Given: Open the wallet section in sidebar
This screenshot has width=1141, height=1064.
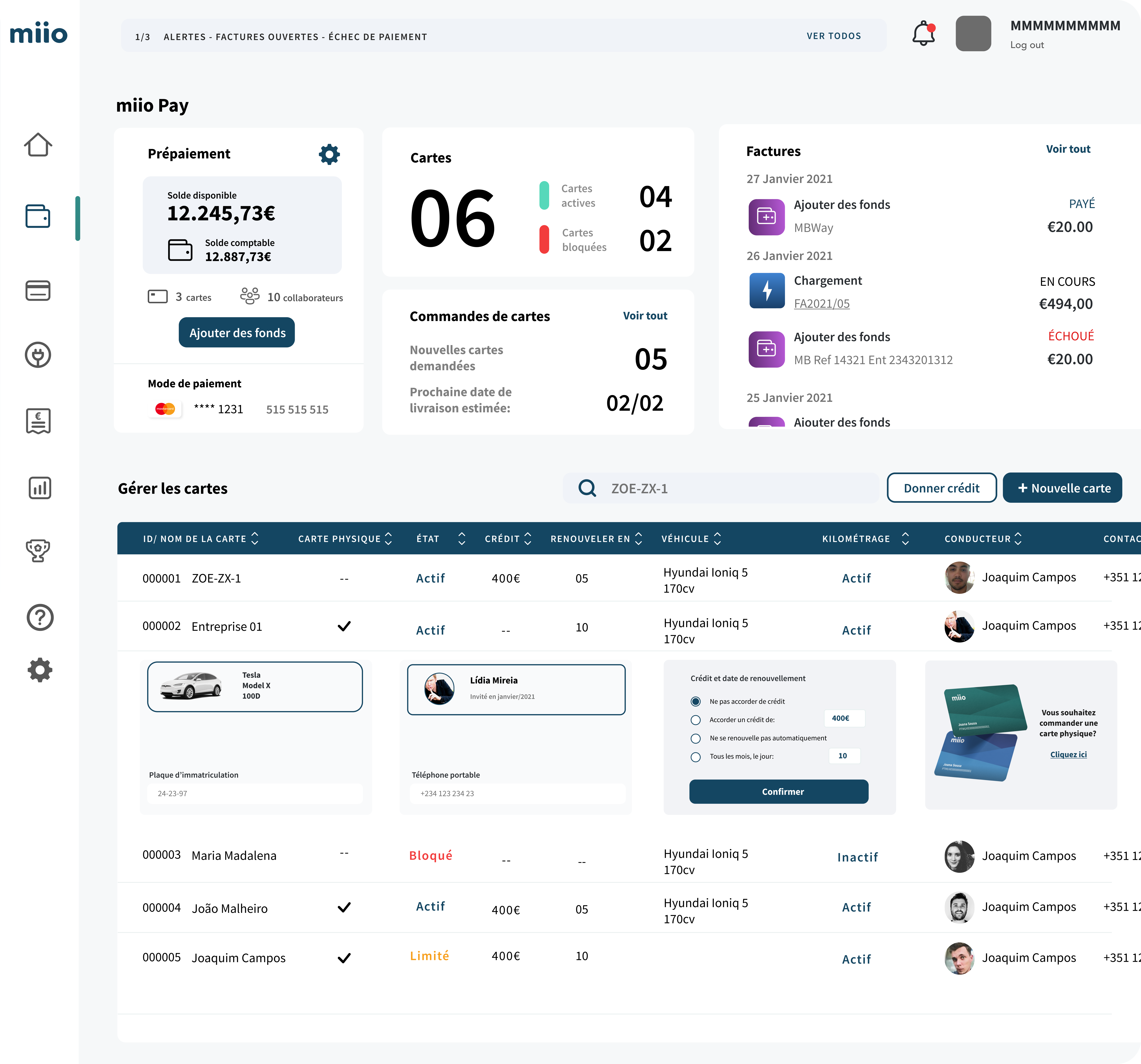Looking at the screenshot, I should pyautogui.click(x=38, y=216).
